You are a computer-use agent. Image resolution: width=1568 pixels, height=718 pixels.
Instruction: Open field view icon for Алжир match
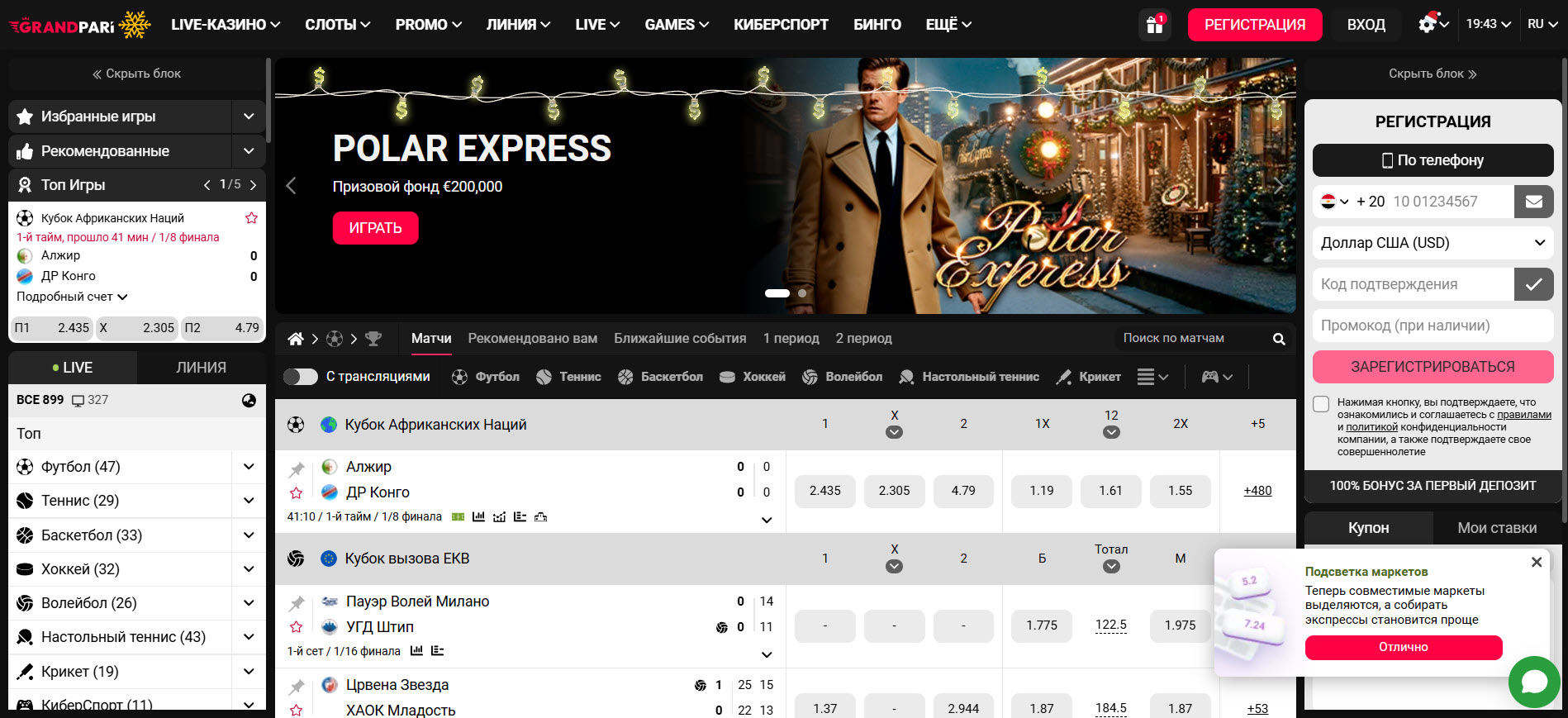459,517
